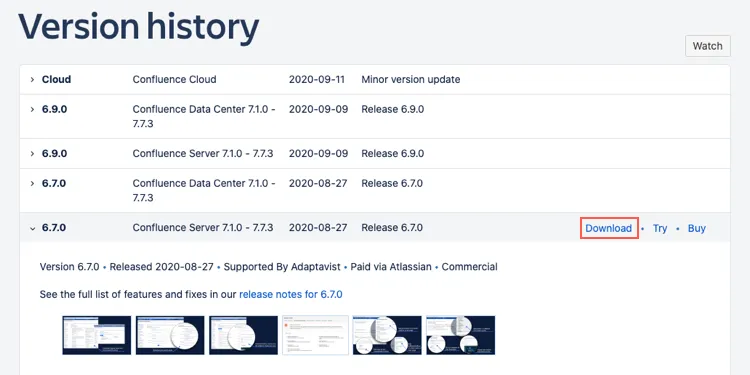Click the 'Released 2020-08-27' text

pyautogui.click(x=161, y=266)
